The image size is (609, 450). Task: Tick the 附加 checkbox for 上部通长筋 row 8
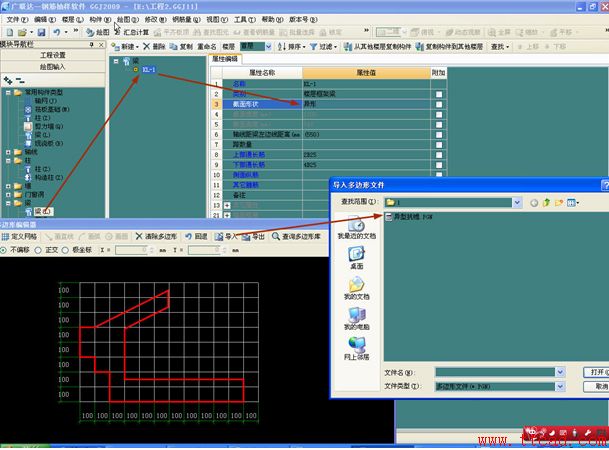[x=439, y=155]
